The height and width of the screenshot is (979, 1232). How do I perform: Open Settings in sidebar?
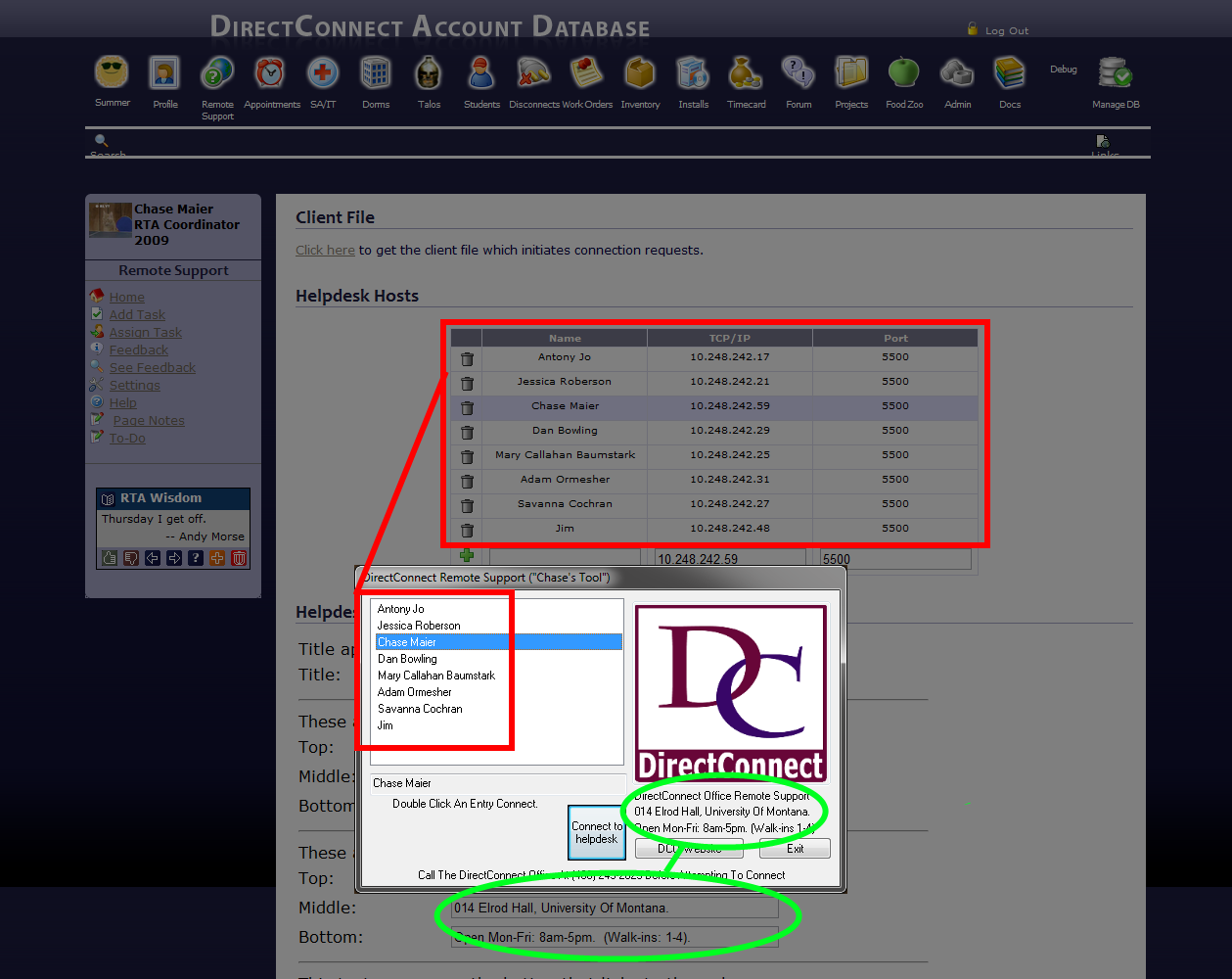point(134,386)
